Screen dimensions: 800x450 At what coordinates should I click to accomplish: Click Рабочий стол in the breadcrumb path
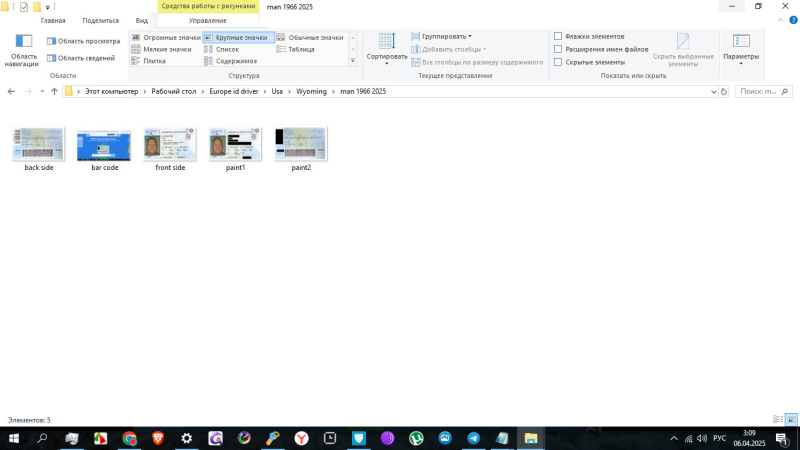[172, 91]
